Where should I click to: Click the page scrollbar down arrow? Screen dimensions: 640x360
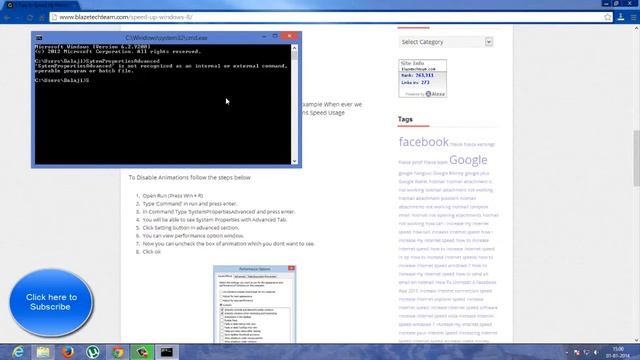(x=636, y=340)
